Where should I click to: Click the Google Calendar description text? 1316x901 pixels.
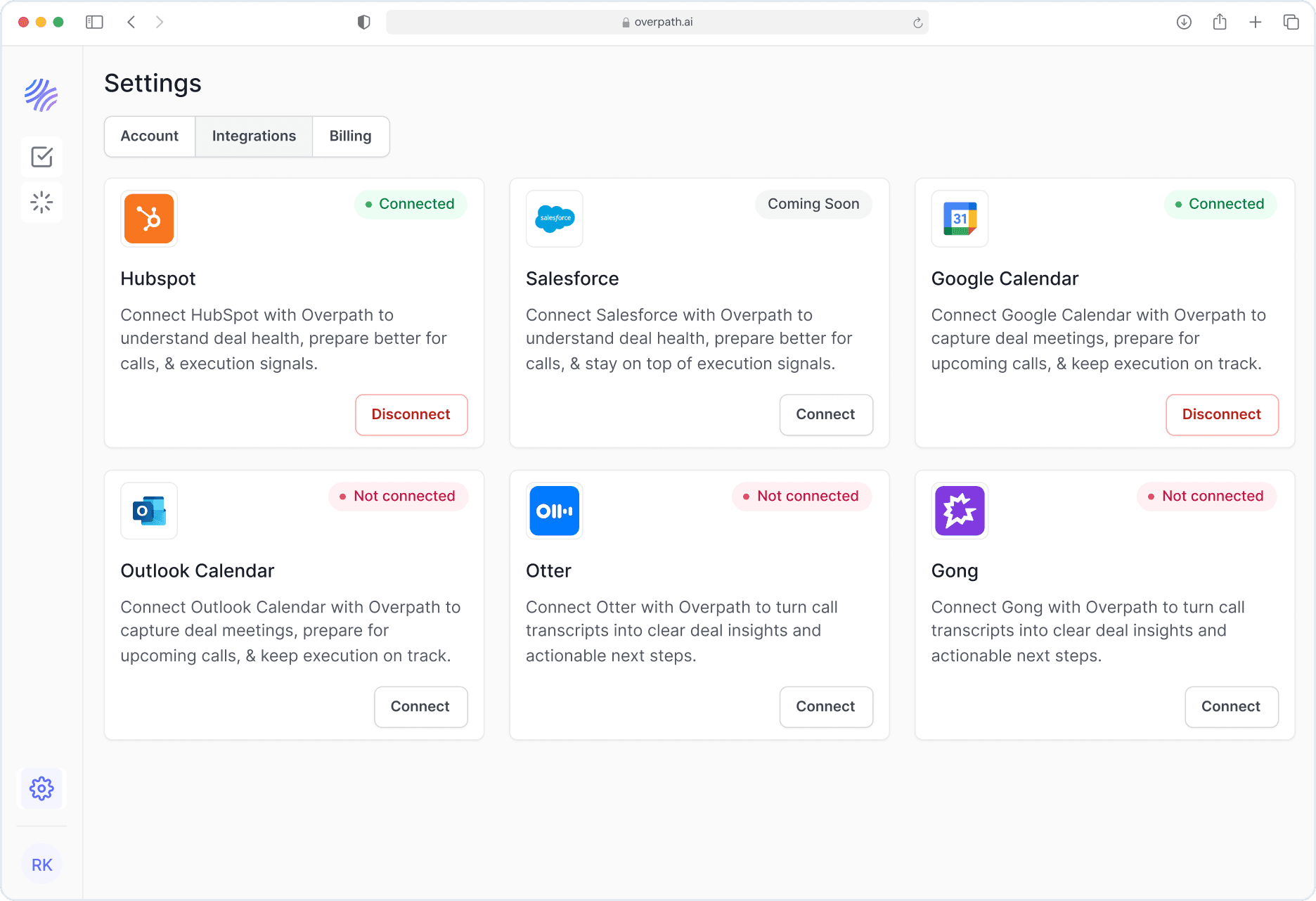click(1098, 339)
